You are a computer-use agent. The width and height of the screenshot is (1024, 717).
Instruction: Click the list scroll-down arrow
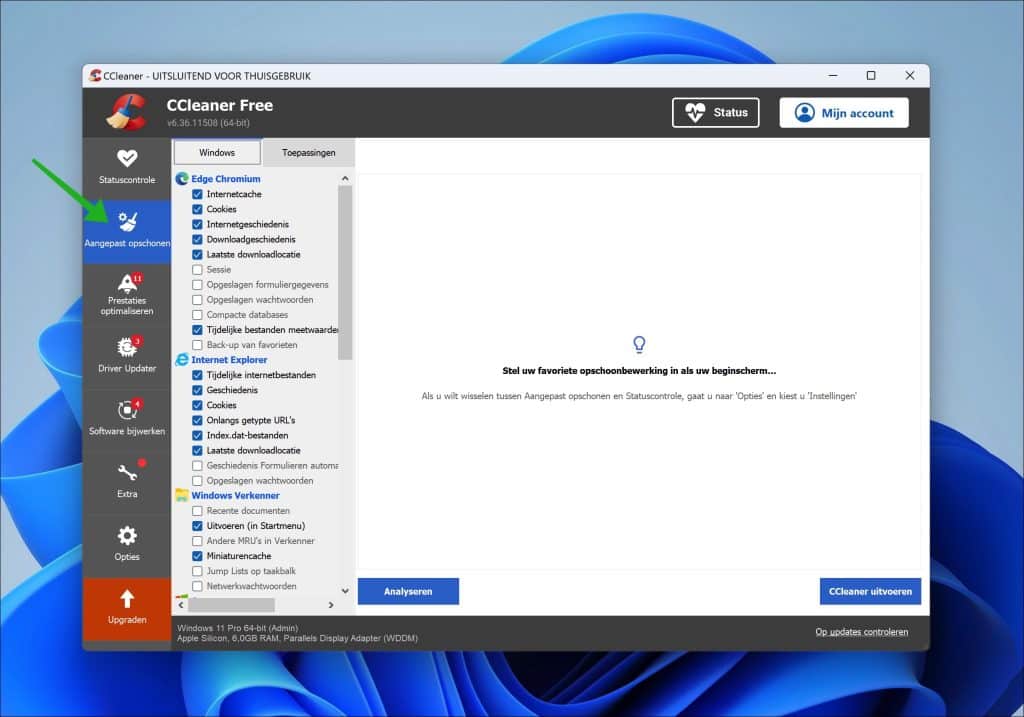click(345, 590)
